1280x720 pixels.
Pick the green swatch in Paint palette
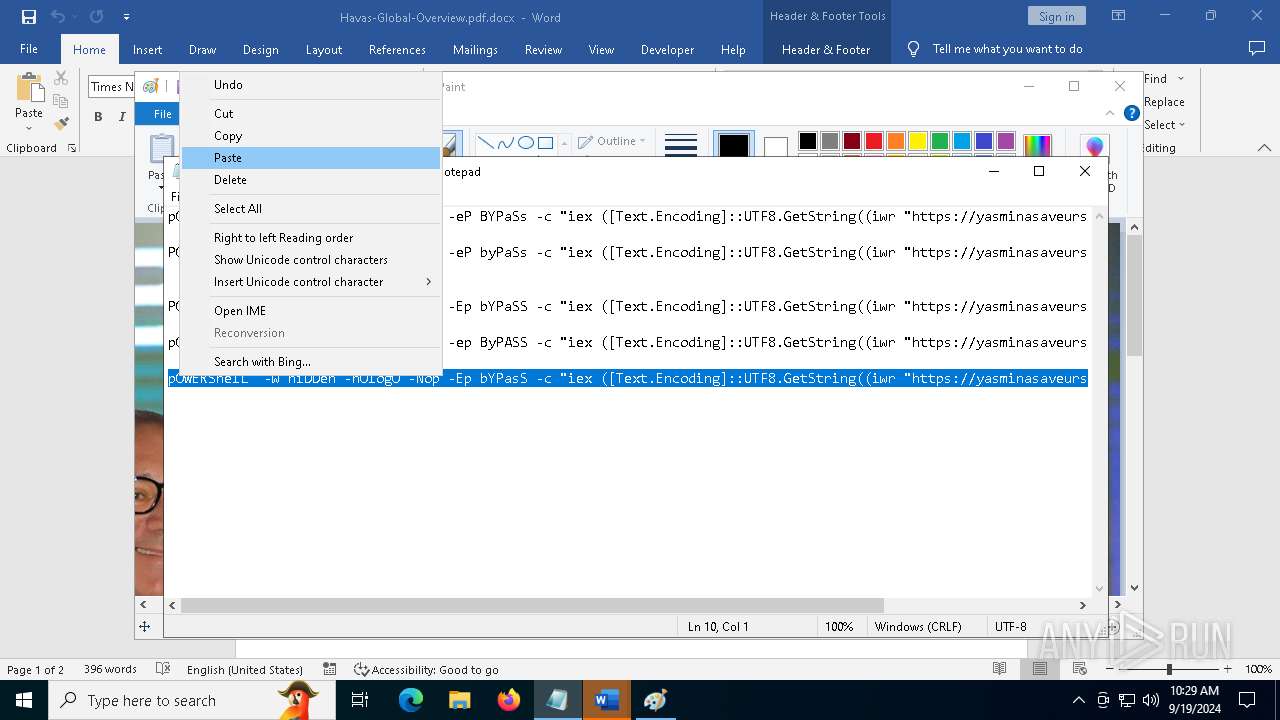pyautogui.click(x=940, y=141)
